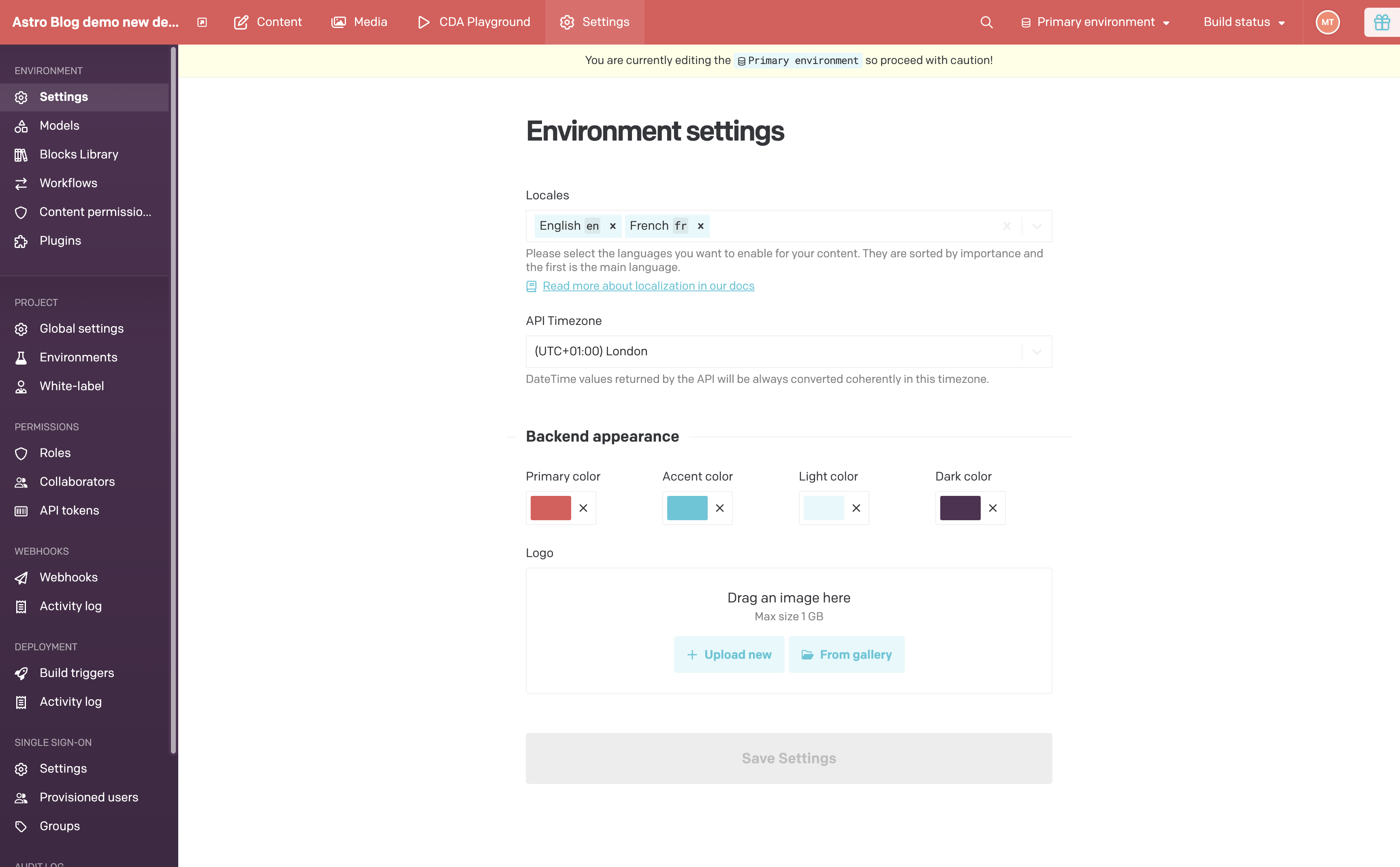
Task: Pick the purple Dark color swatch
Action: point(960,508)
